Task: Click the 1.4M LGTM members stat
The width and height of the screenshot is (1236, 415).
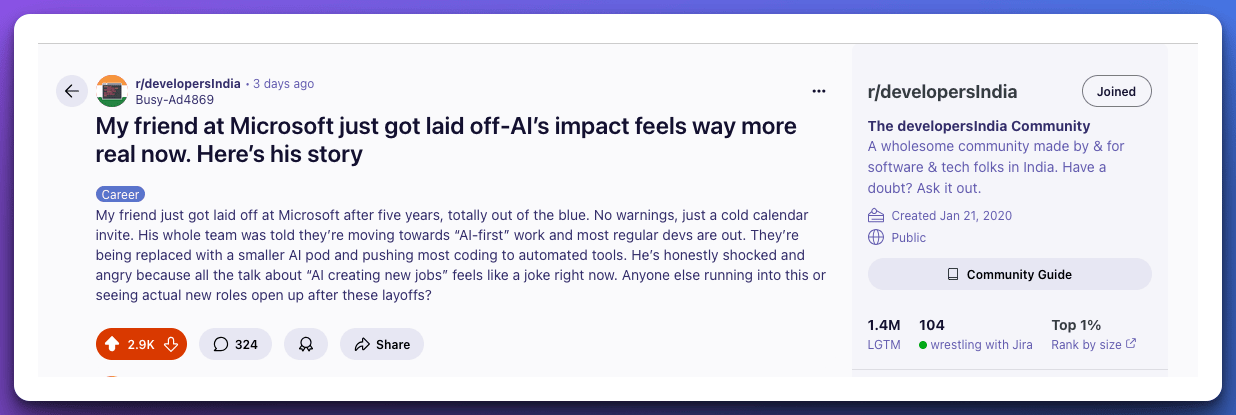Action: click(884, 334)
